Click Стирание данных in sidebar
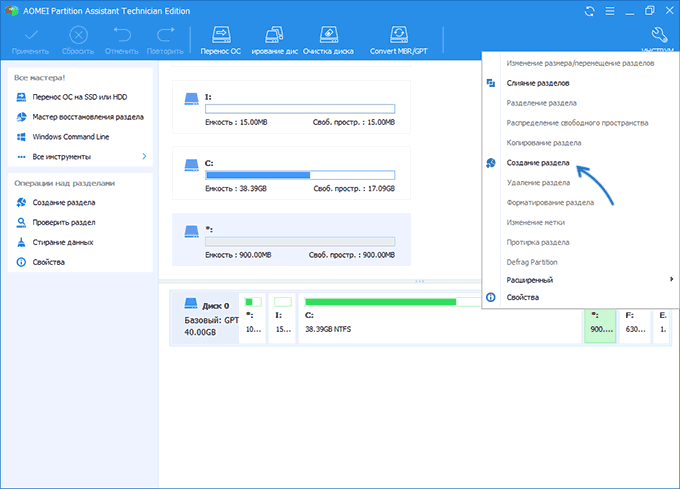Image resolution: width=680 pixels, height=489 pixels. pos(63,242)
